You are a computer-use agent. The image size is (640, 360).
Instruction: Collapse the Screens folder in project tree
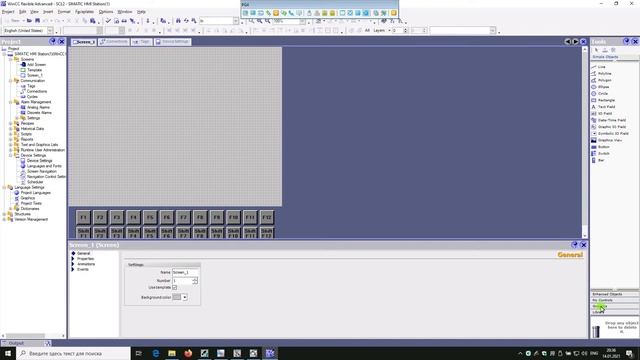[x=11, y=59]
